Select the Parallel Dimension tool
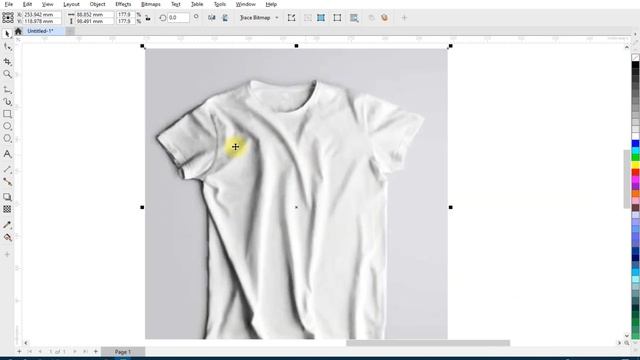The width and height of the screenshot is (640, 360). point(7,169)
